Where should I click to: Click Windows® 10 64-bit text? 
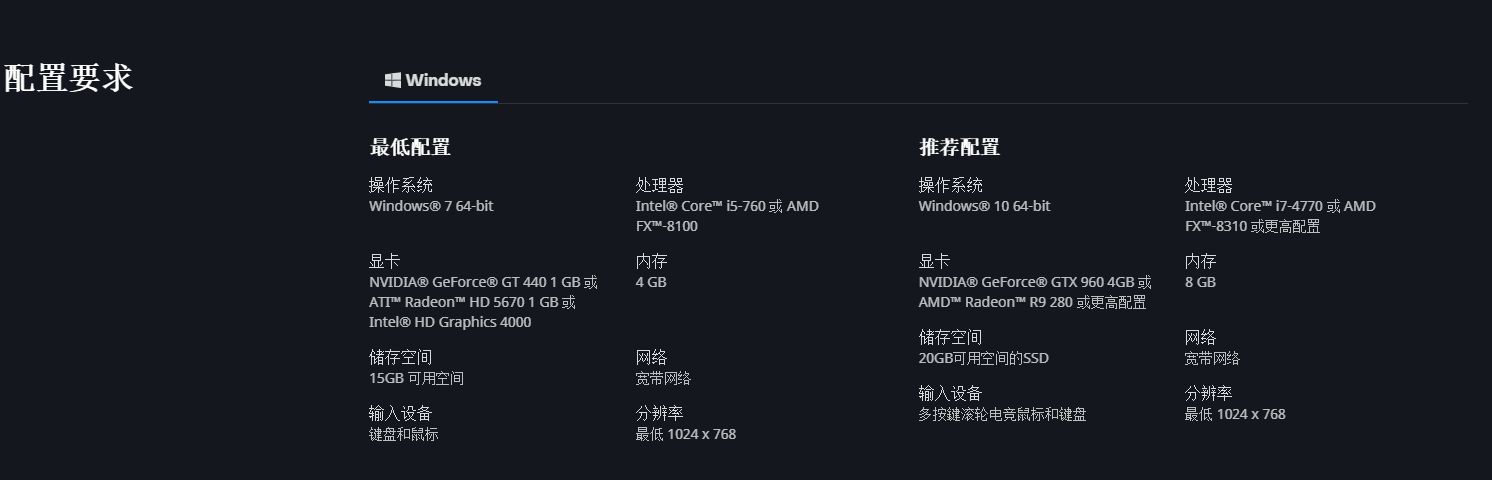pos(985,206)
